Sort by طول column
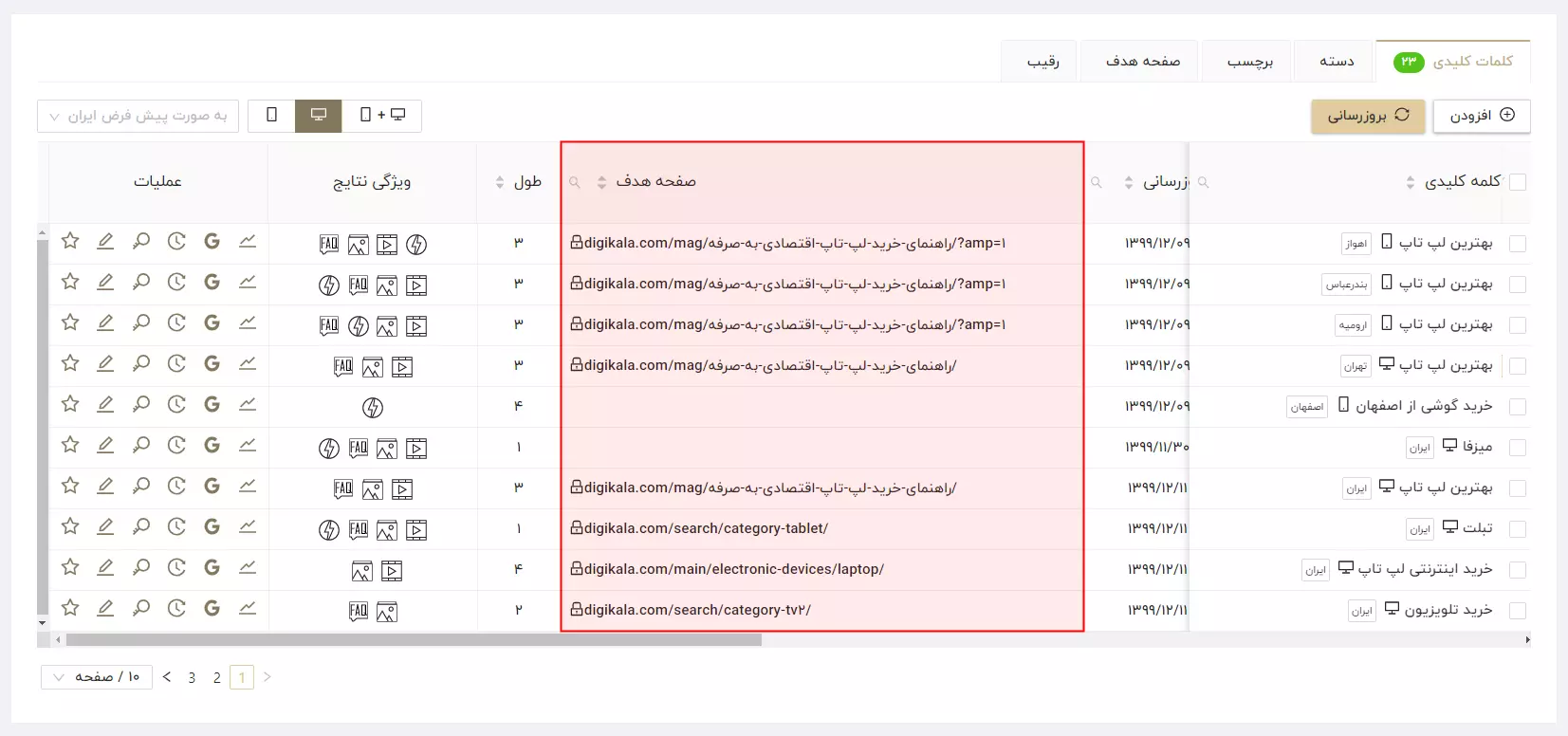Viewport: 1568px width, 736px height. point(500,182)
